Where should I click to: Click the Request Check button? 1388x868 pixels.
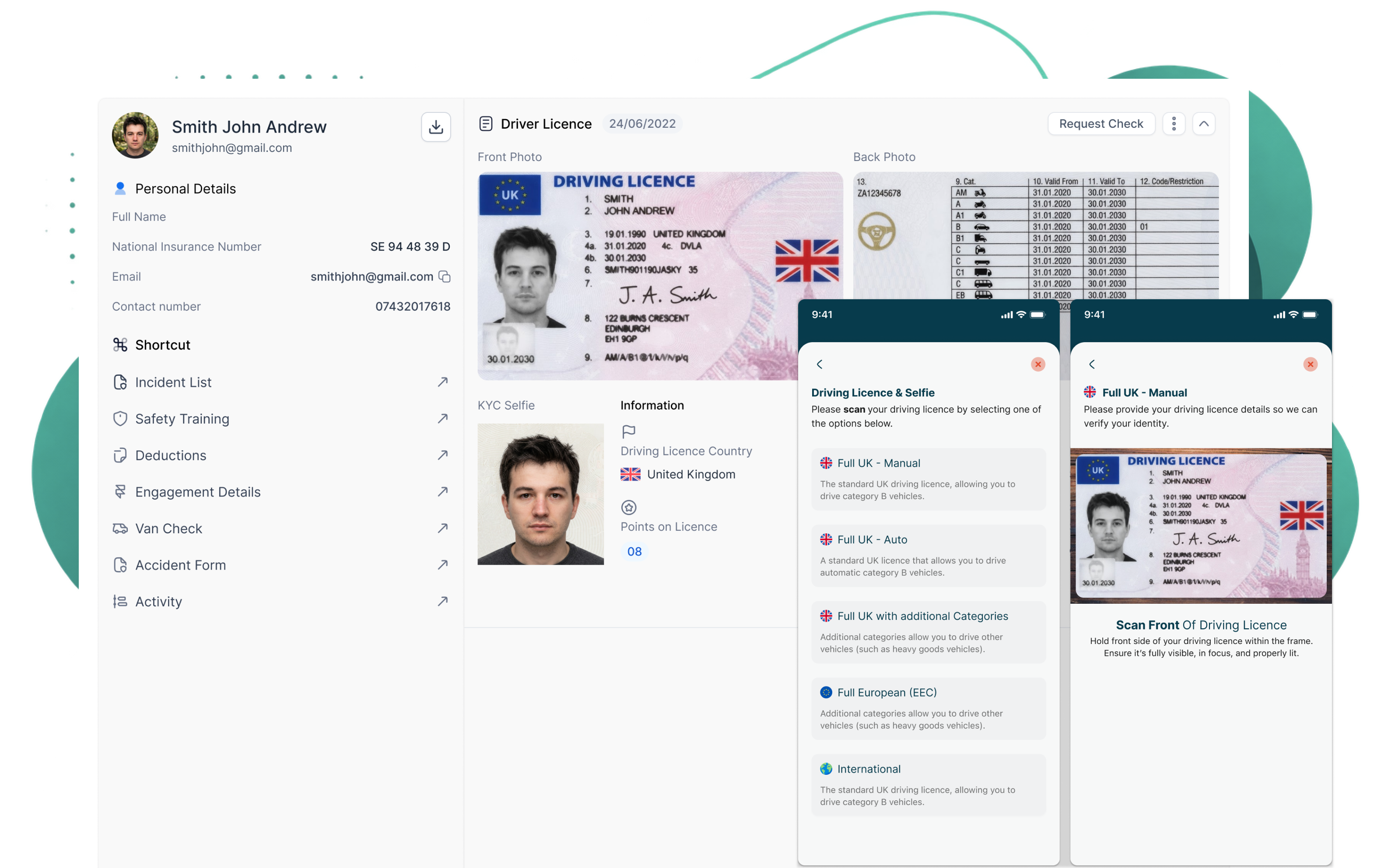coord(1101,123)
